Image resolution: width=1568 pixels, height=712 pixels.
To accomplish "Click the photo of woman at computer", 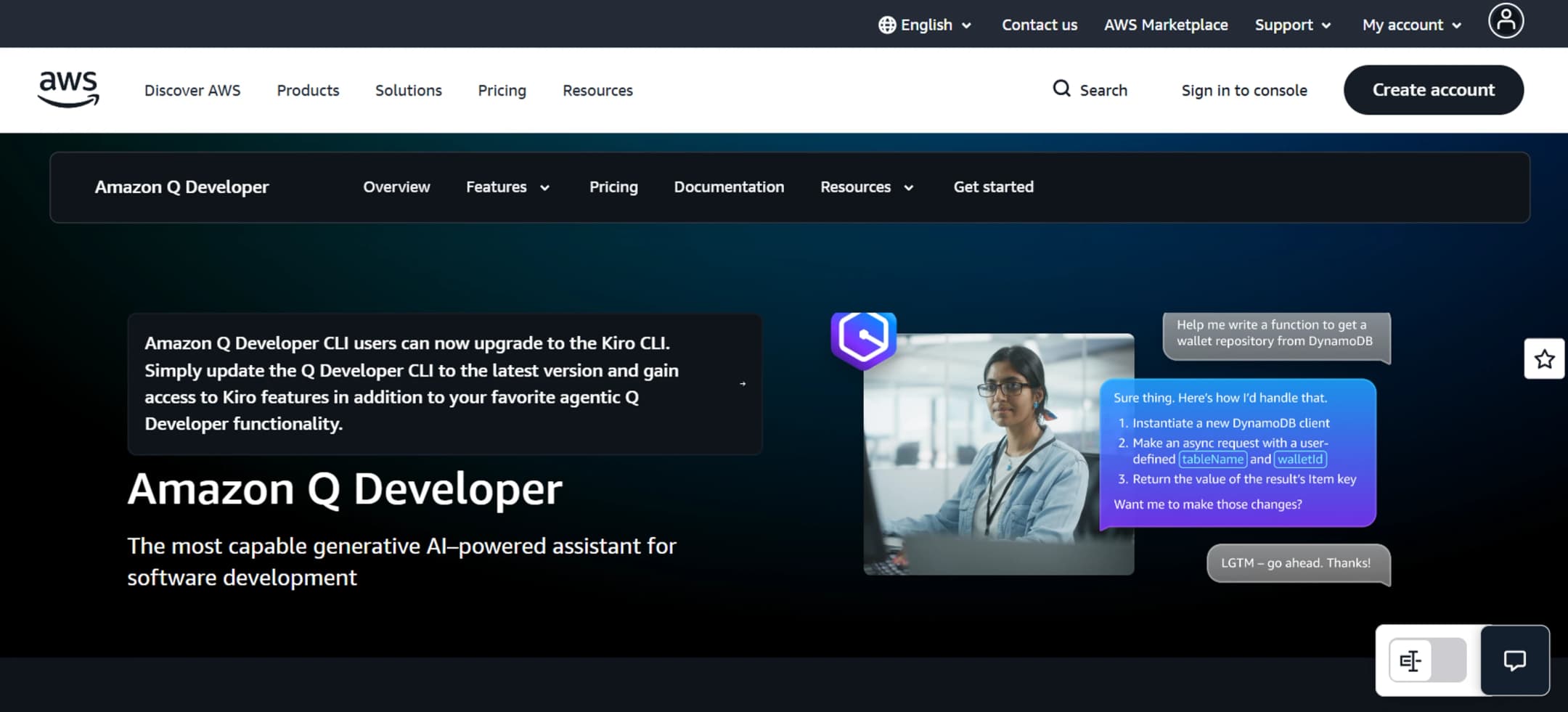I will (998, 454).
